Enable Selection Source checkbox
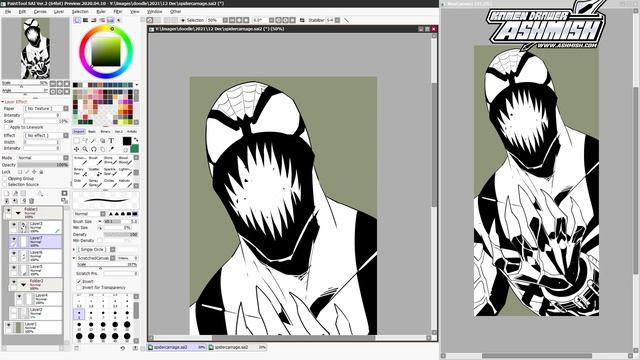Viewport: 640px width, 360px height. [x=4, y=184]
